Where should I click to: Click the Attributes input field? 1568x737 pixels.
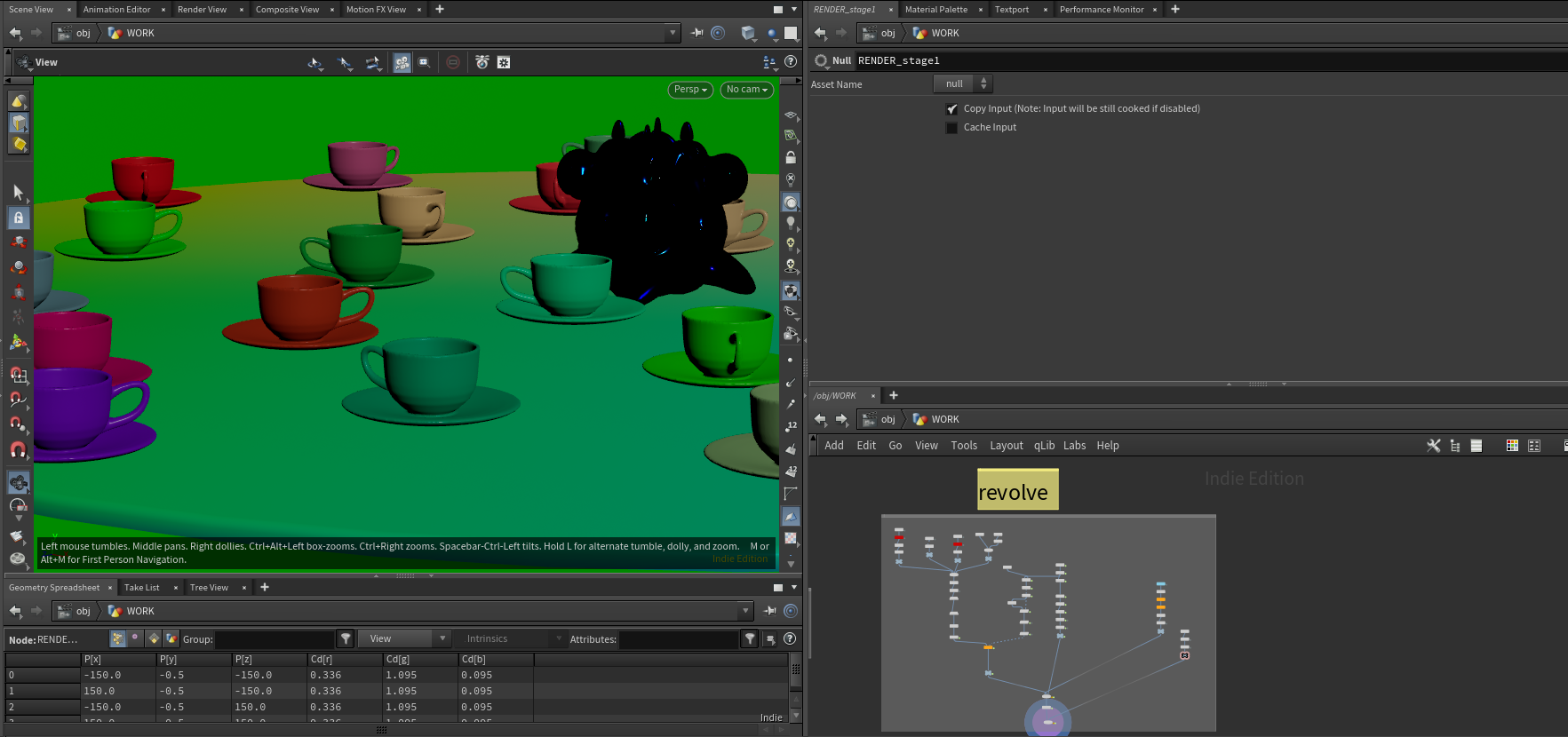[x=679, y=639]
